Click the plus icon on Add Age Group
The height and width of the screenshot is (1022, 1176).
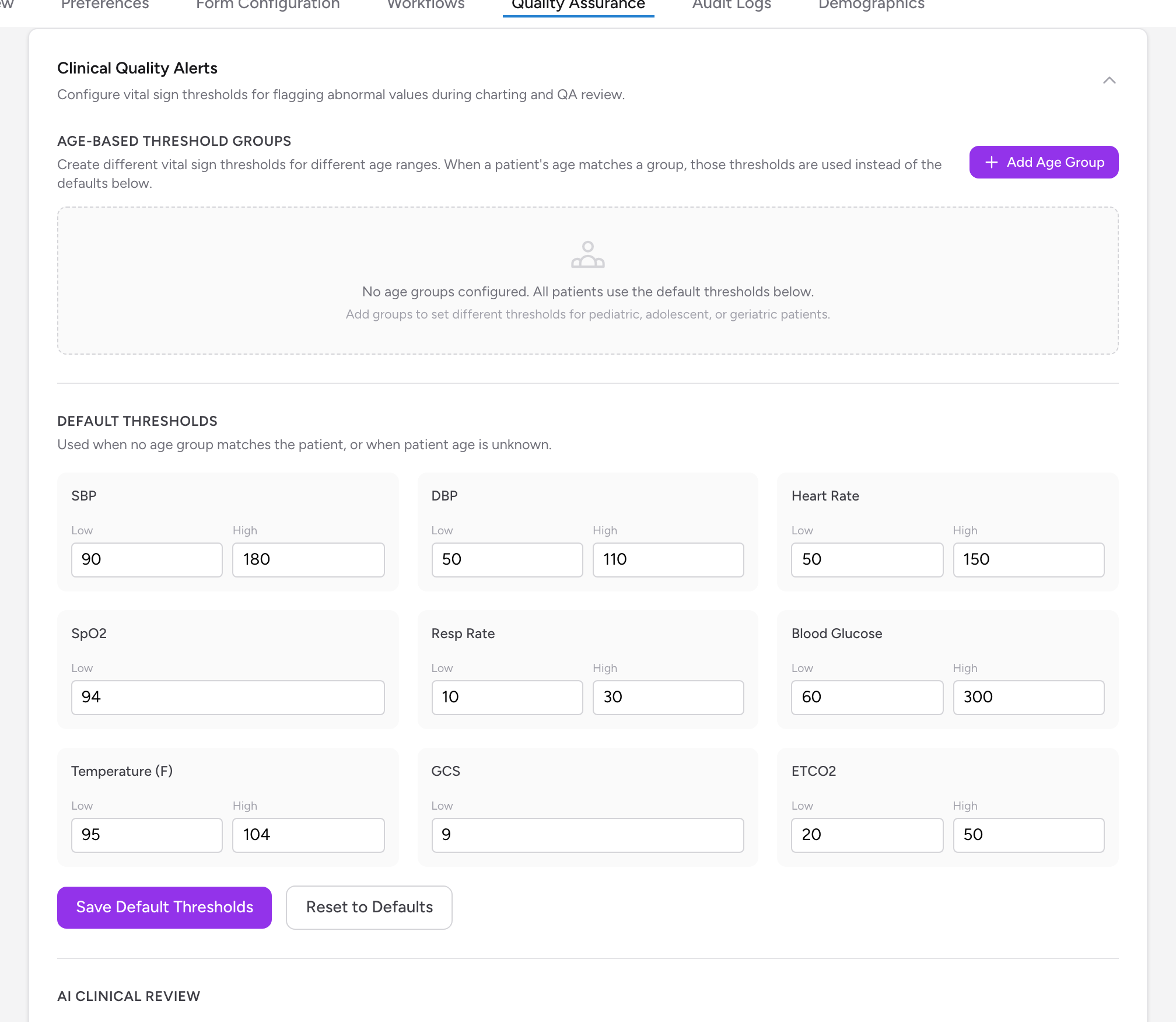pos(991,162)
